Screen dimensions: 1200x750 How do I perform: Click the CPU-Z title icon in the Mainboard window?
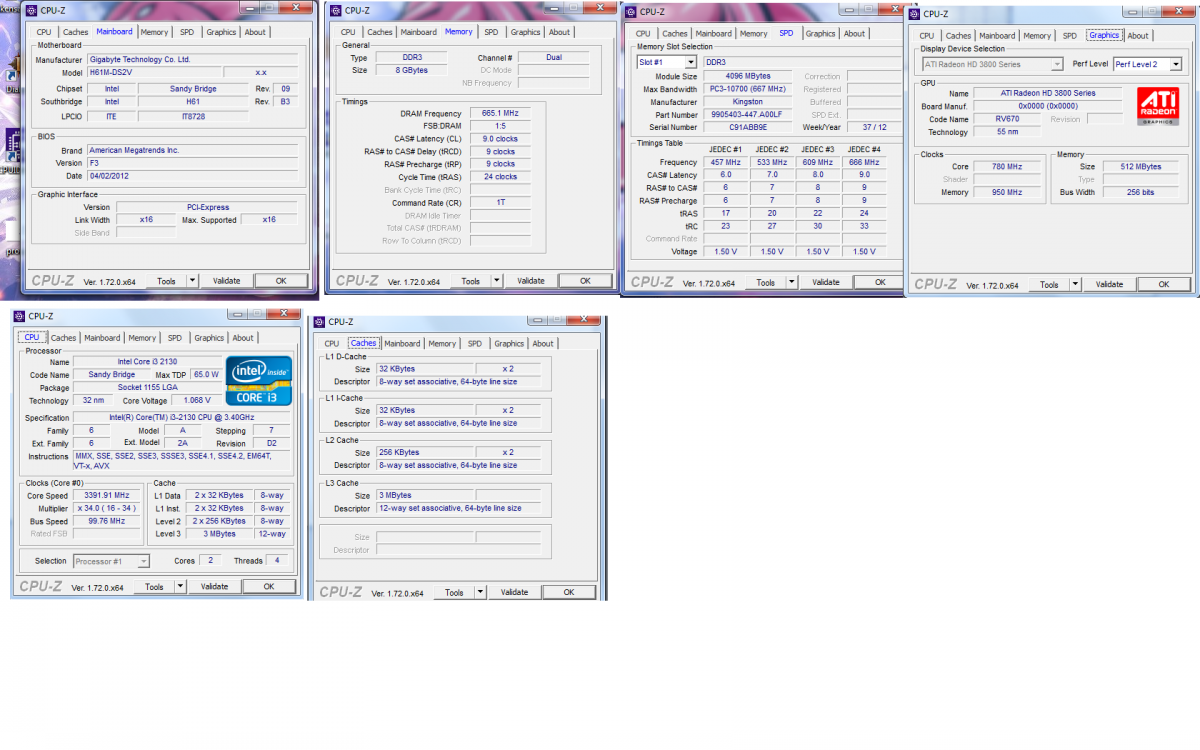(x=33, y=11)
